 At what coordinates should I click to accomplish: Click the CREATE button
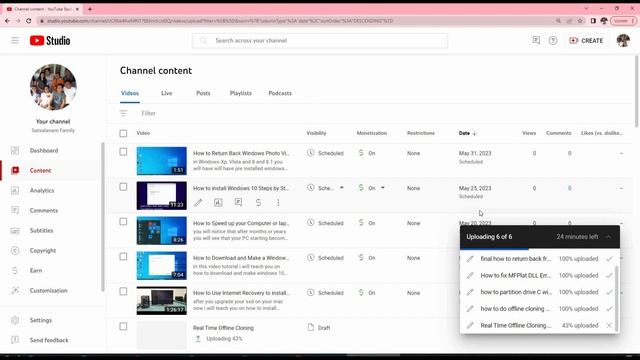coord(586,40)
